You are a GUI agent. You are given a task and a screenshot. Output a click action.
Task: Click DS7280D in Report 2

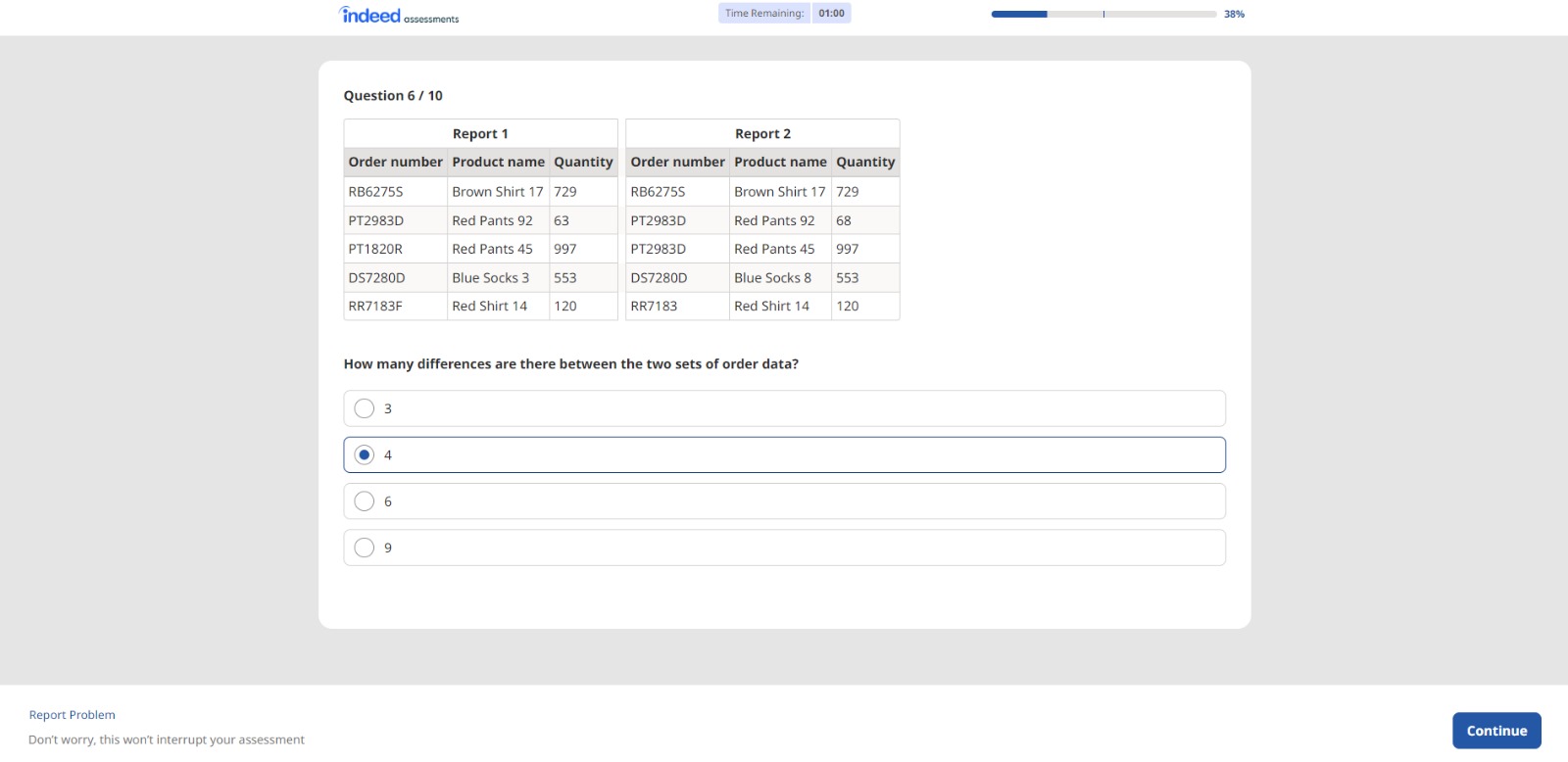pos(659,278)
